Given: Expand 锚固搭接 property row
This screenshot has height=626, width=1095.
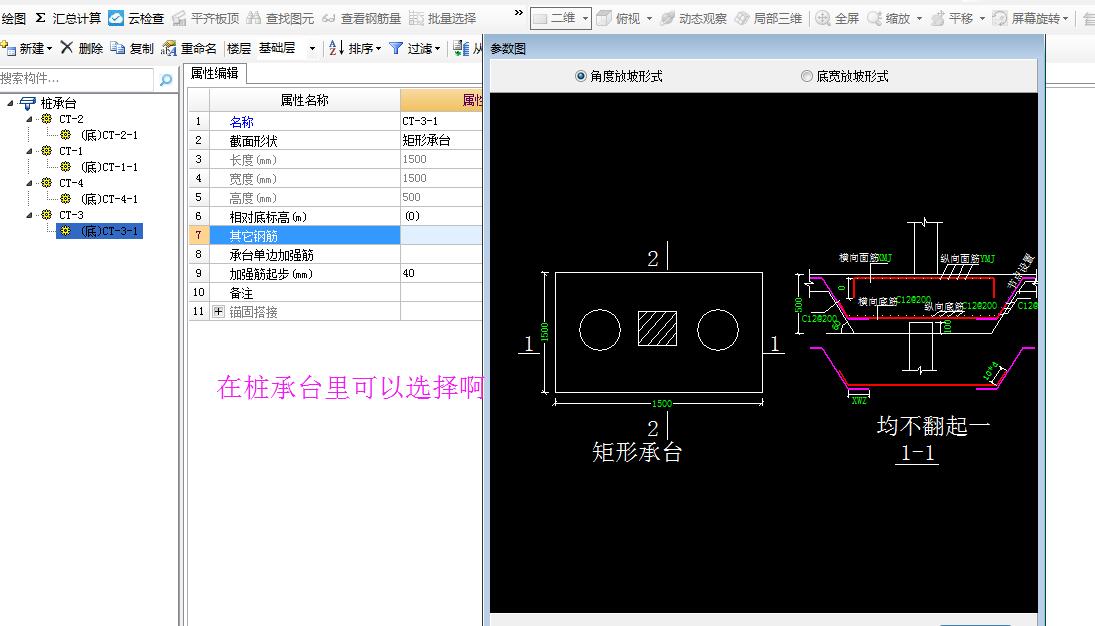Looking at the screenshot, I should pyautogui.click(x=219, y=312).
